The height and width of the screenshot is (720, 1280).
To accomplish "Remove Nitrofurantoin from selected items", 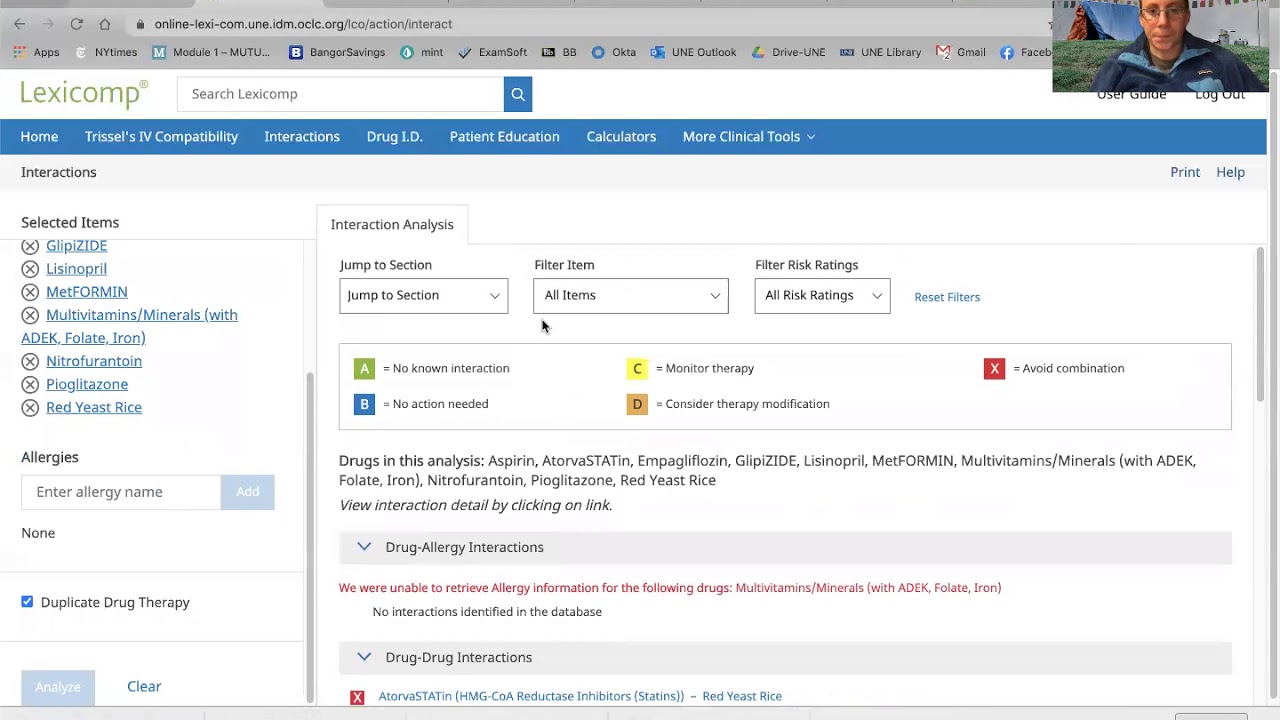I will click(x=30, y=361).
